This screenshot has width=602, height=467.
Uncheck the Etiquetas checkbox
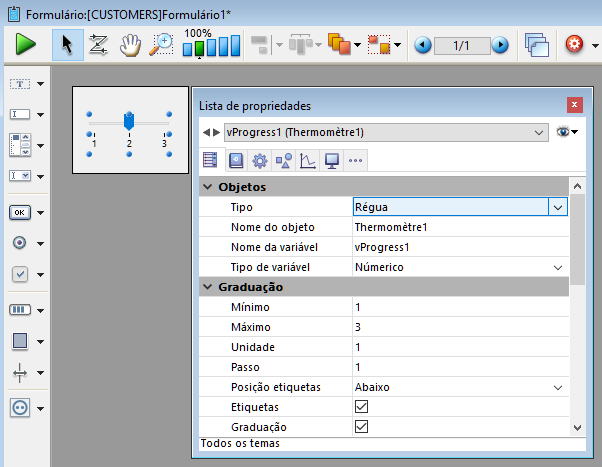click(x=362, y=407)
